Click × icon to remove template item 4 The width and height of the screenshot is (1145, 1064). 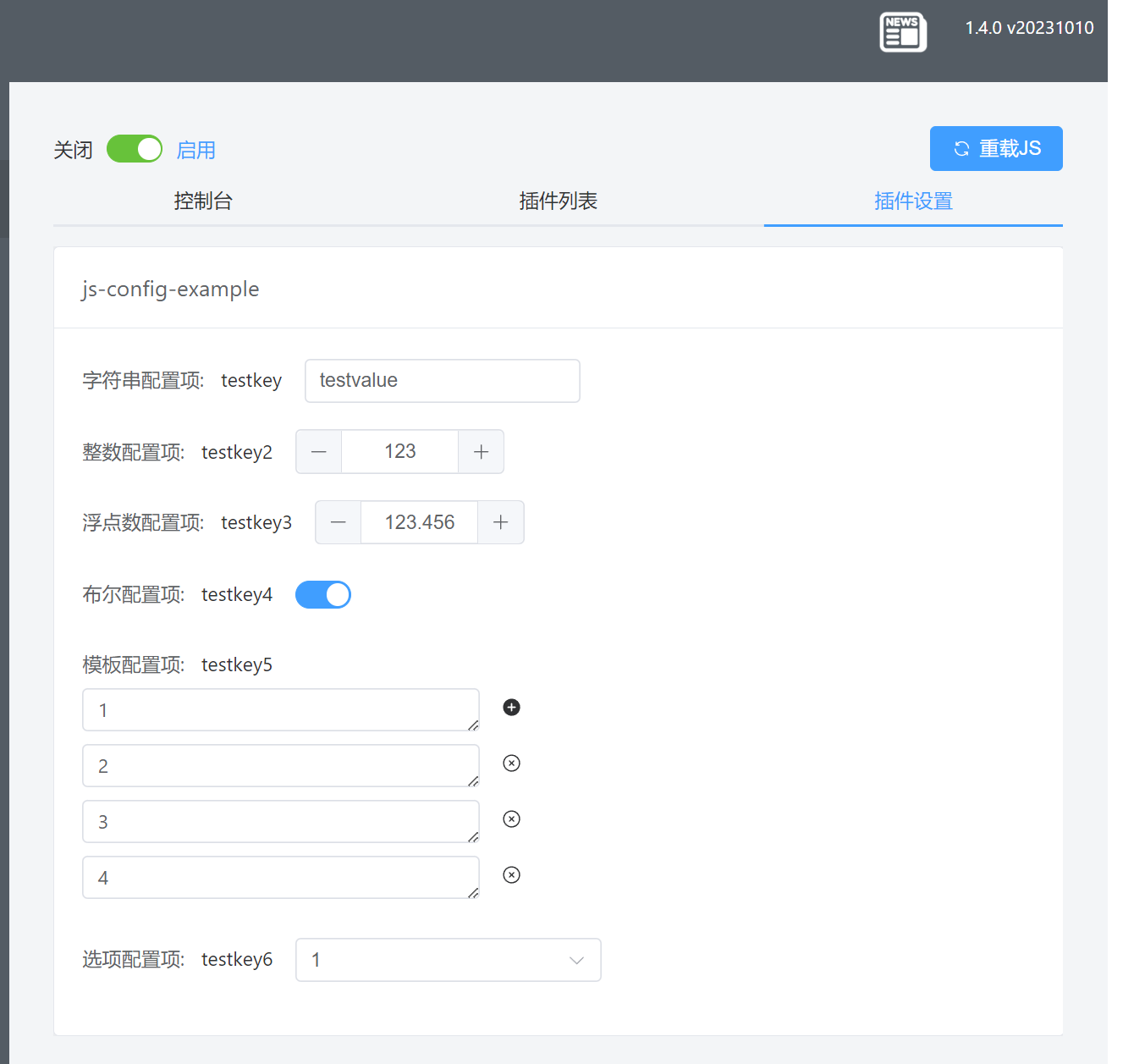[x=511, y=874]
